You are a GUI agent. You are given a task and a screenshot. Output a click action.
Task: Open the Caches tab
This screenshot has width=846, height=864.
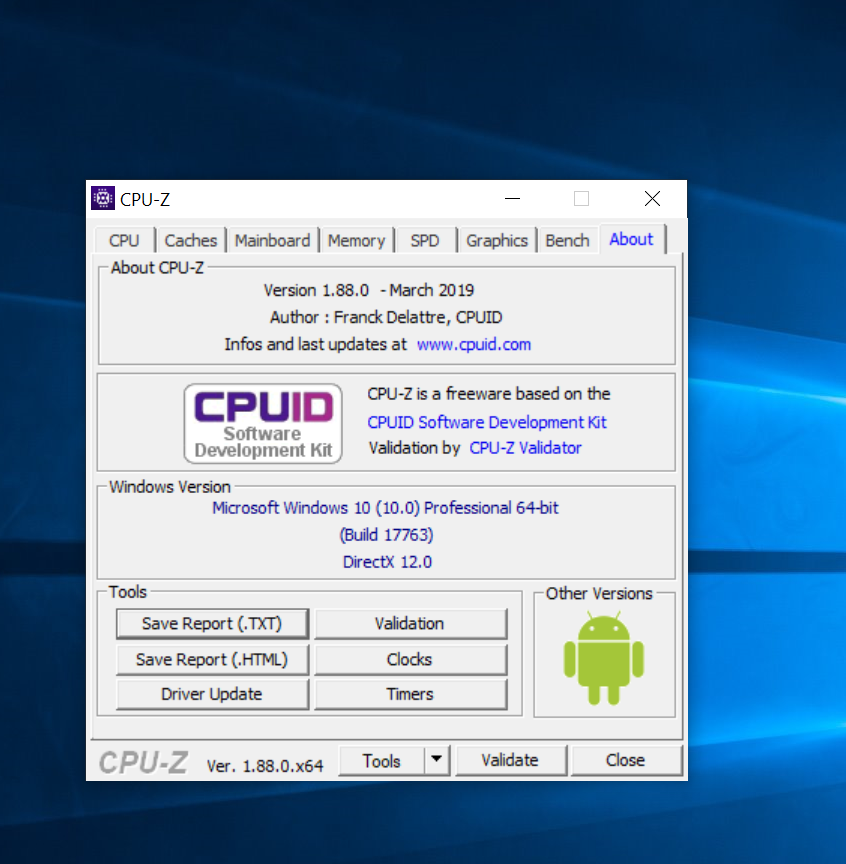191,241
